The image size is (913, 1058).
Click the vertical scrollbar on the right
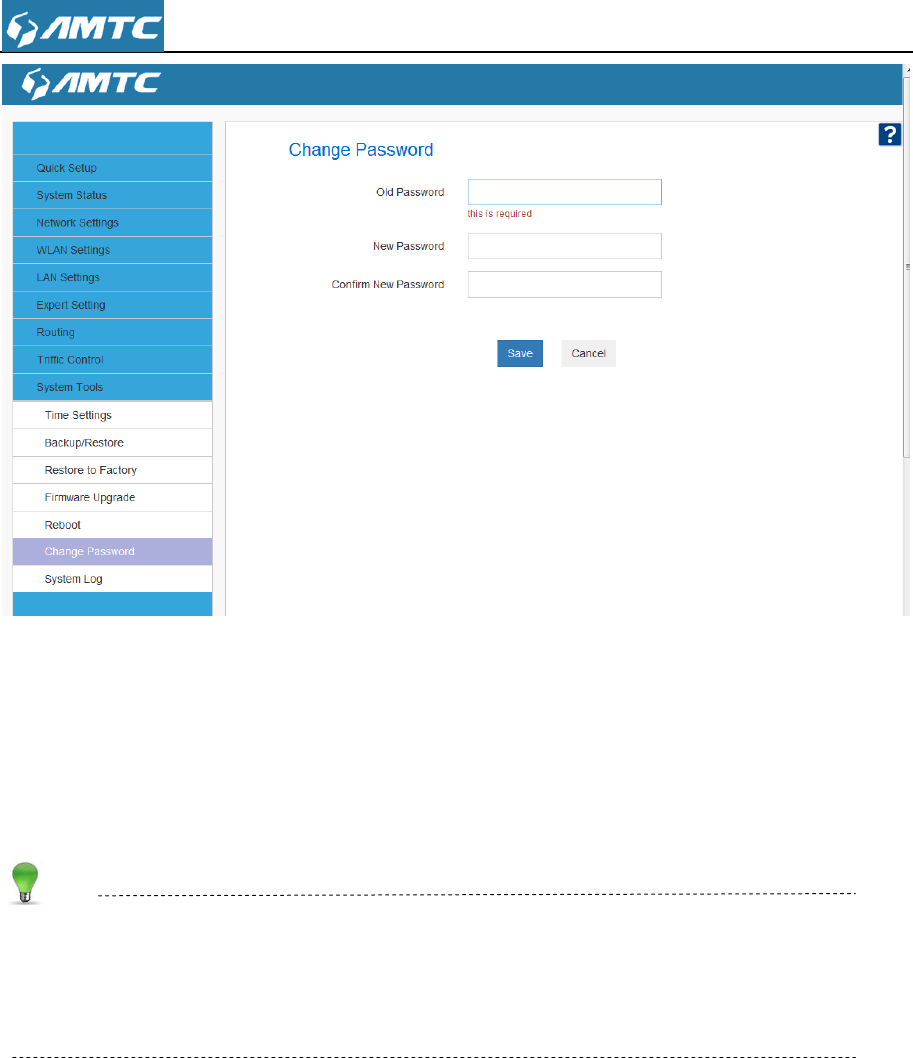coord(908,266)
